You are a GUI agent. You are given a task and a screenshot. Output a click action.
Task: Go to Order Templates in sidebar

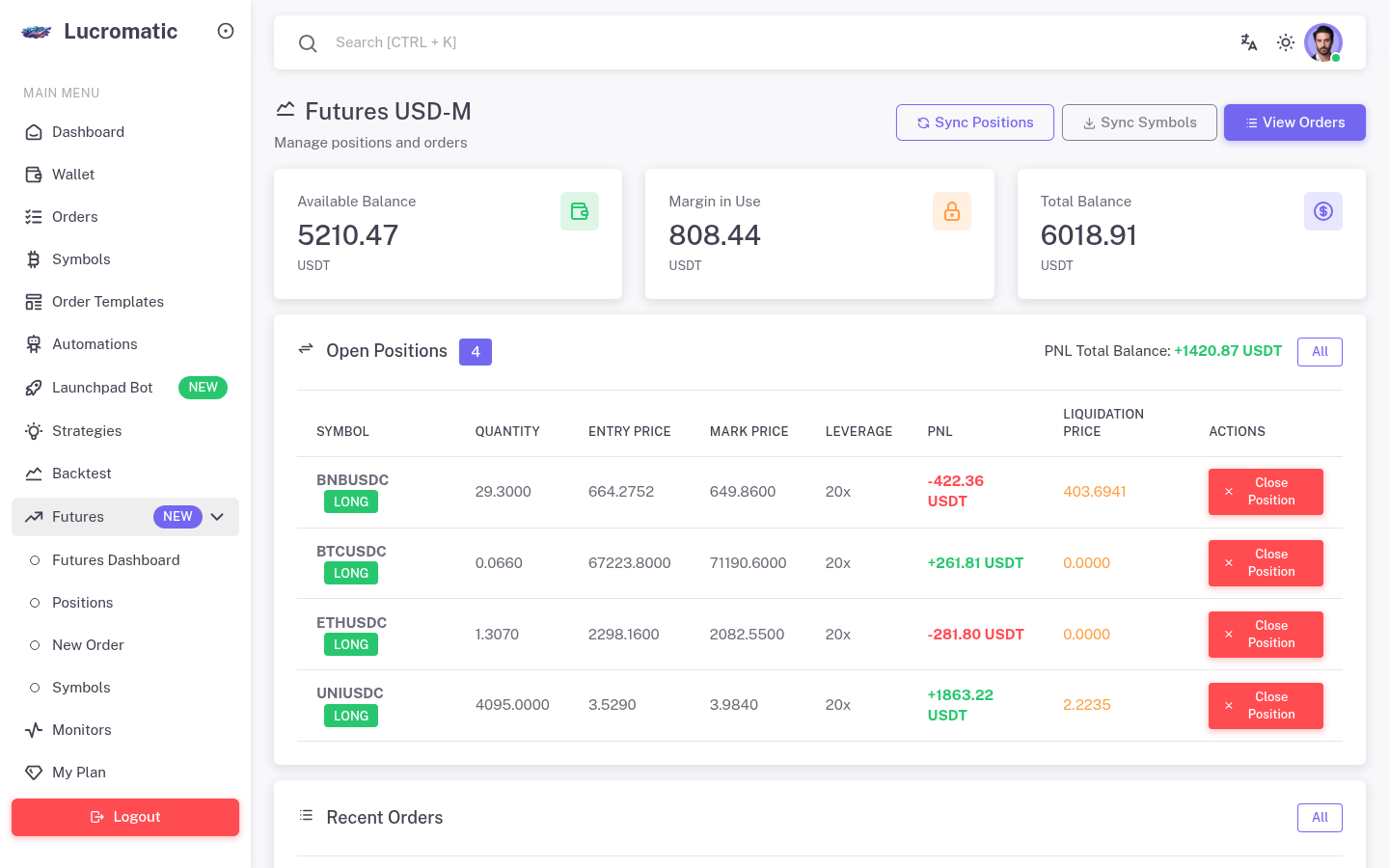108,302
